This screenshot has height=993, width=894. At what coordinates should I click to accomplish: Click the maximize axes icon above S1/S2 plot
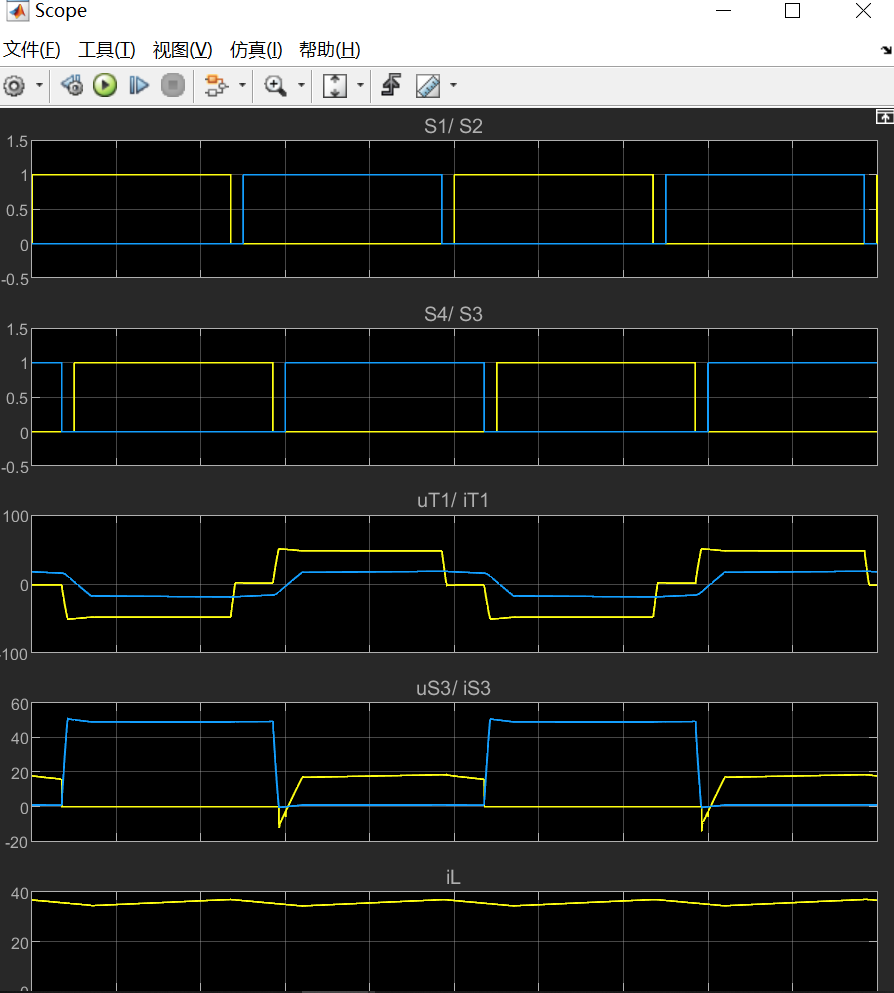click(x=885, y=117)
